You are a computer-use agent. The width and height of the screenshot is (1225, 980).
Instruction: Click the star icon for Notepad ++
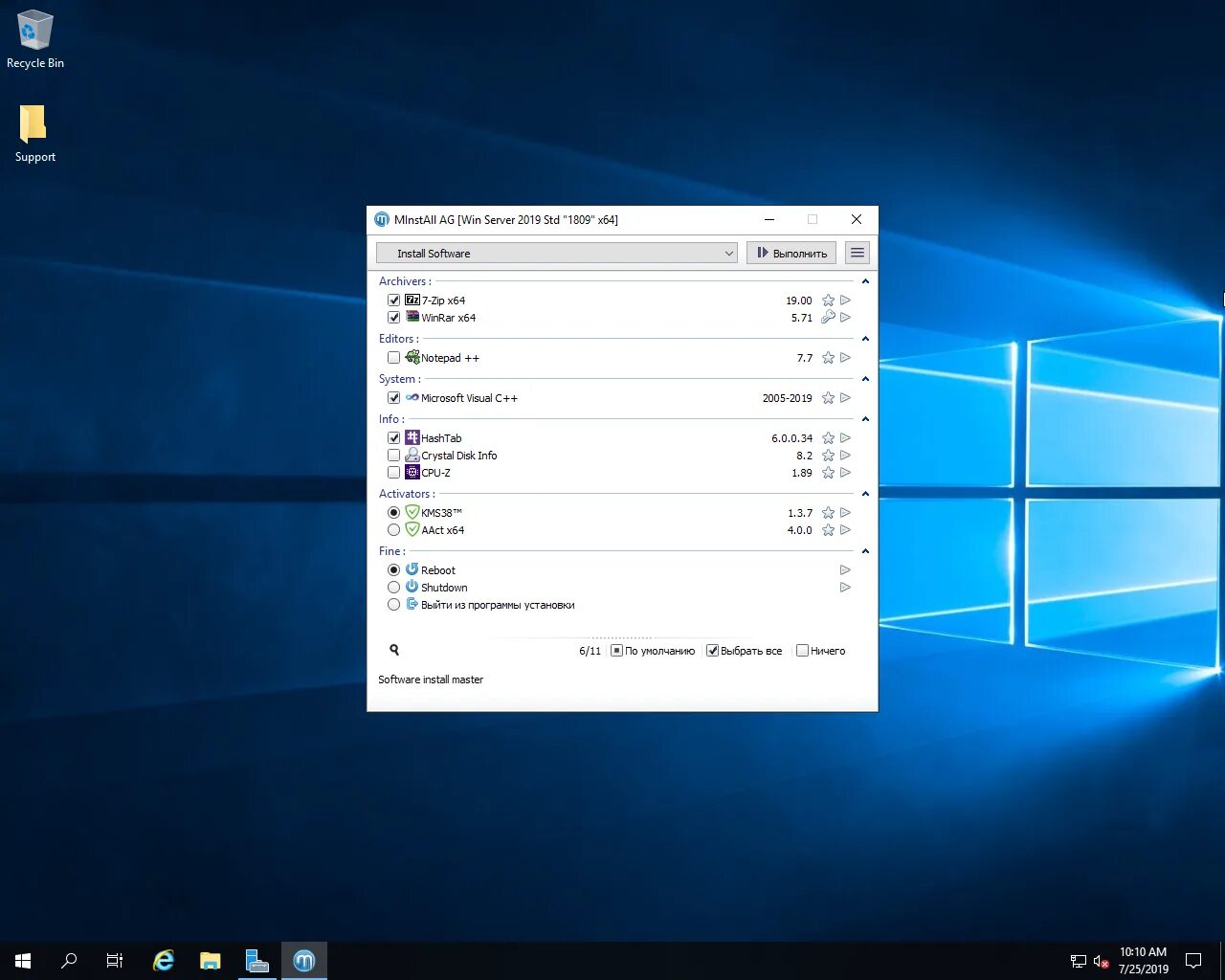(x=828, y=358)
